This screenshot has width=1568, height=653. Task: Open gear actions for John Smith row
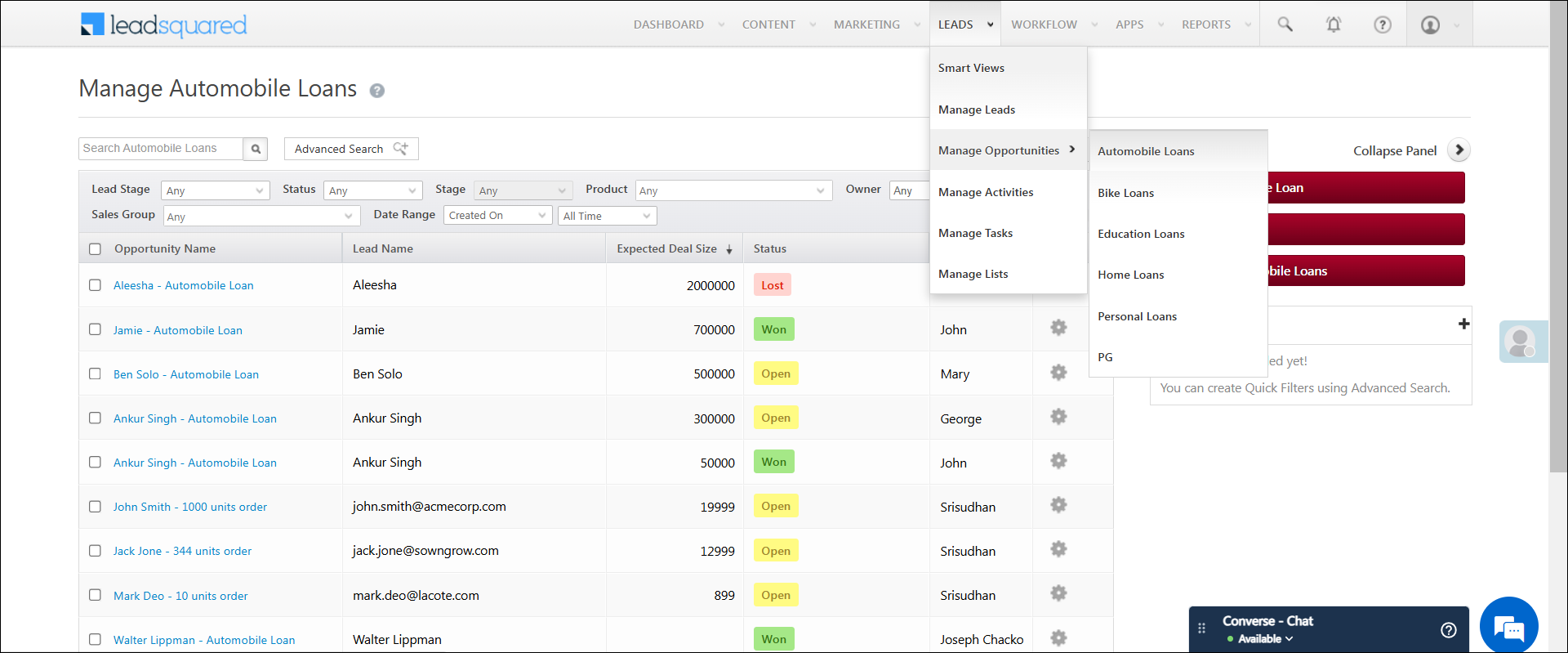1058,505
